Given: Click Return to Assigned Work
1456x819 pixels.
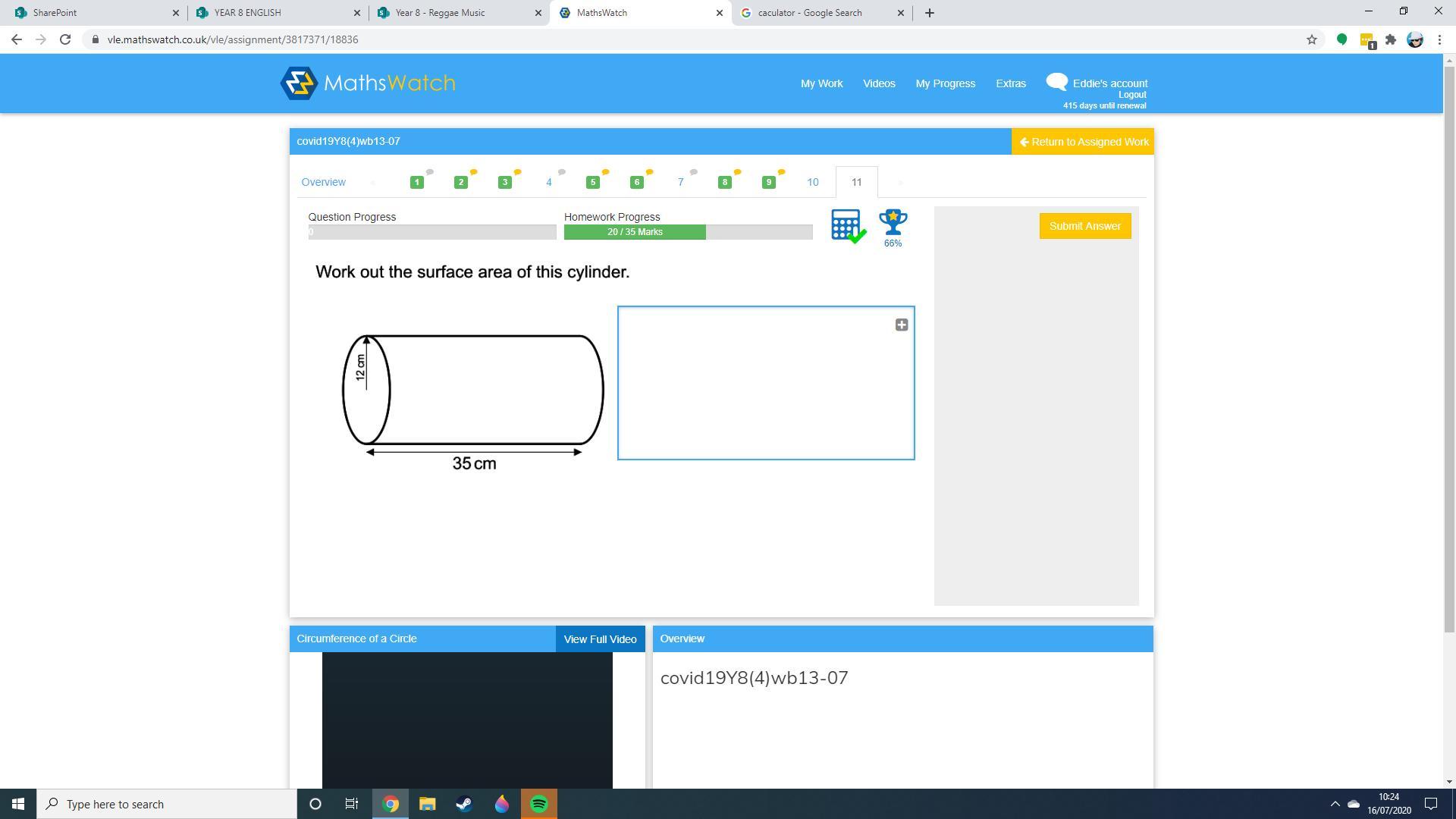Looking at the screenshot, I should point(1083,142).
